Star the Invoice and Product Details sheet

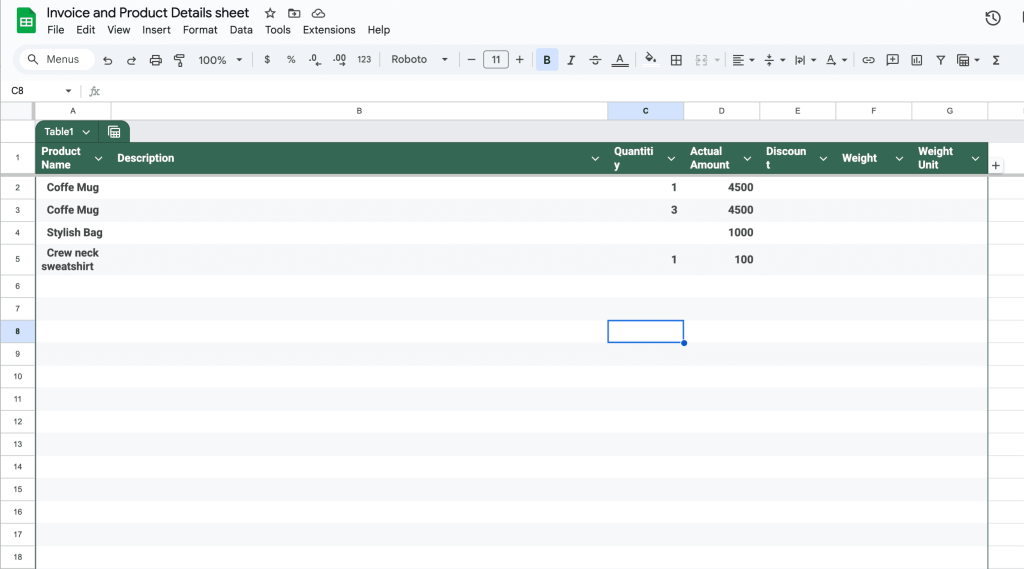270,13
